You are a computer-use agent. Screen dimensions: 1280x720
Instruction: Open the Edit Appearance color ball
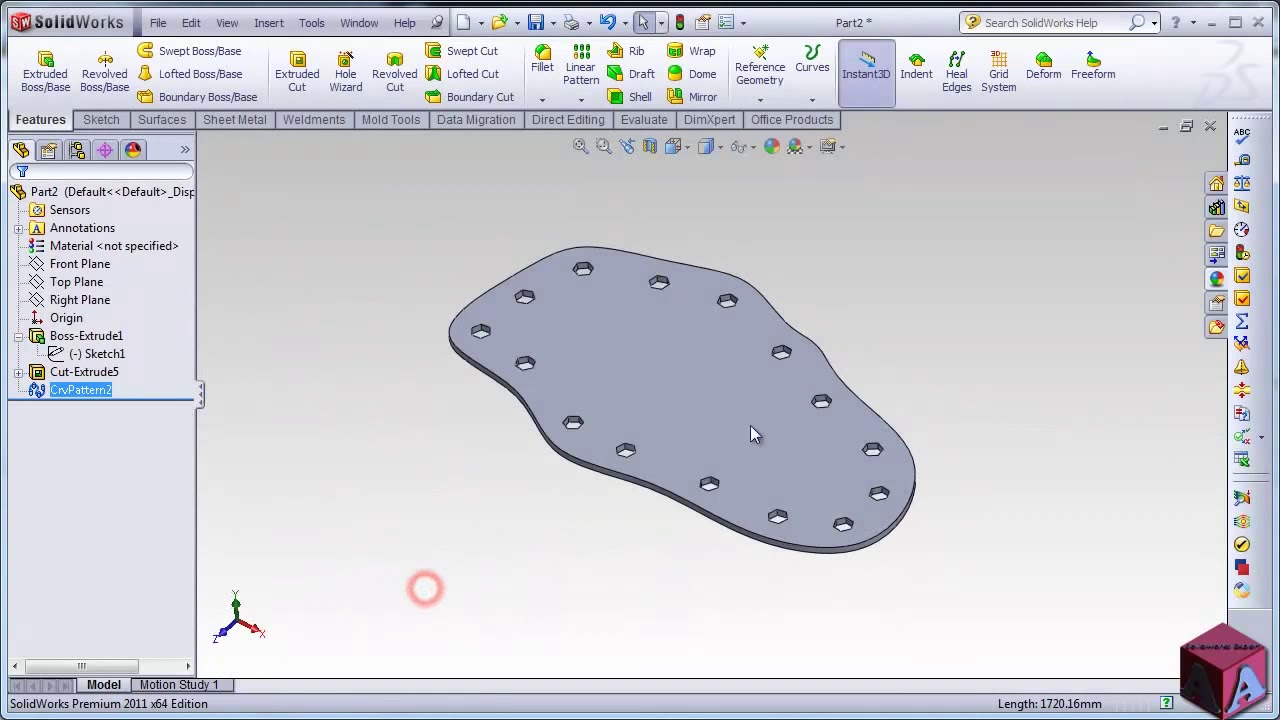click(x=771, y=147)
